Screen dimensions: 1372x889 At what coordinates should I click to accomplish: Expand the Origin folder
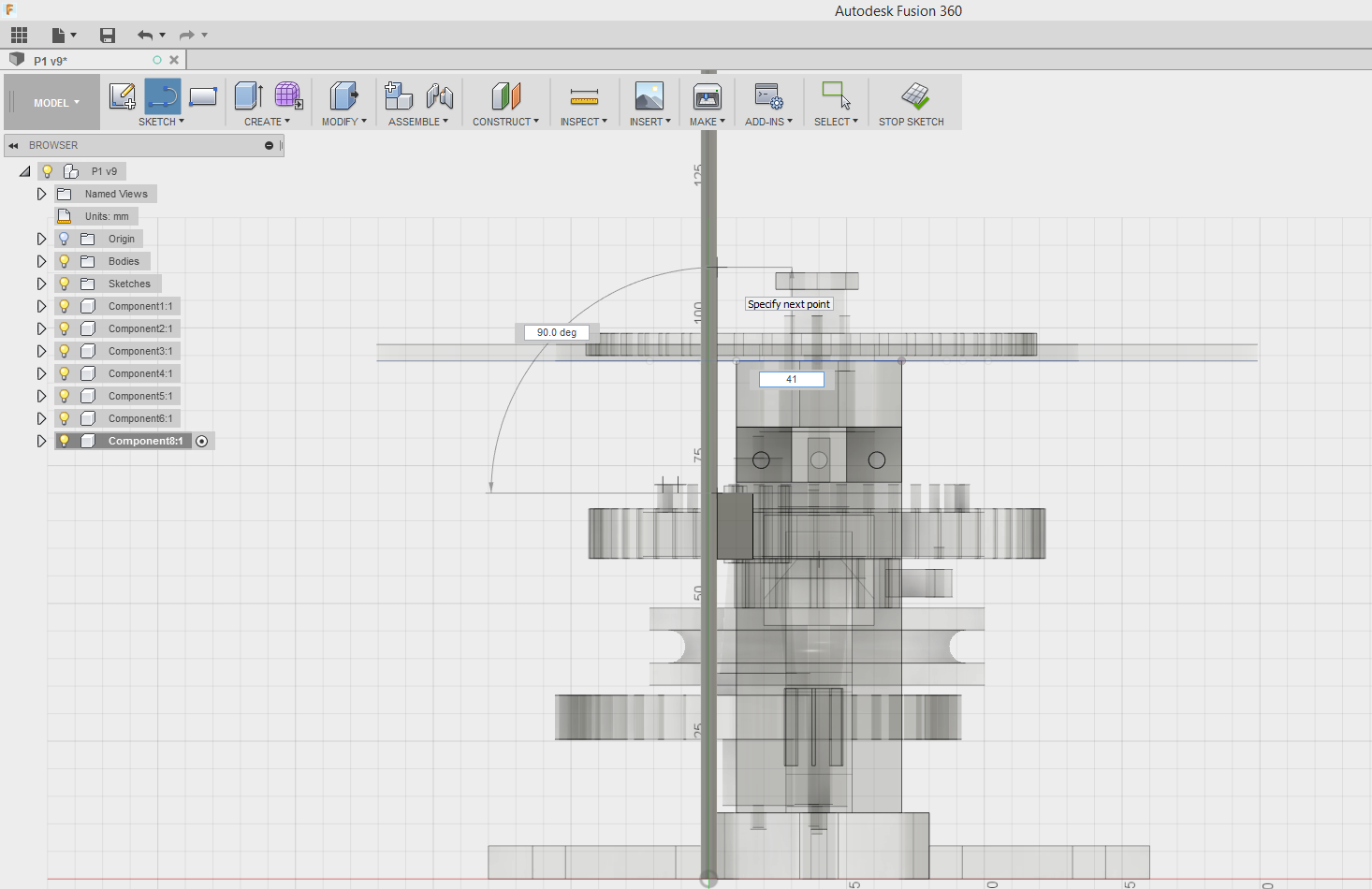click(x=41, y=239)
